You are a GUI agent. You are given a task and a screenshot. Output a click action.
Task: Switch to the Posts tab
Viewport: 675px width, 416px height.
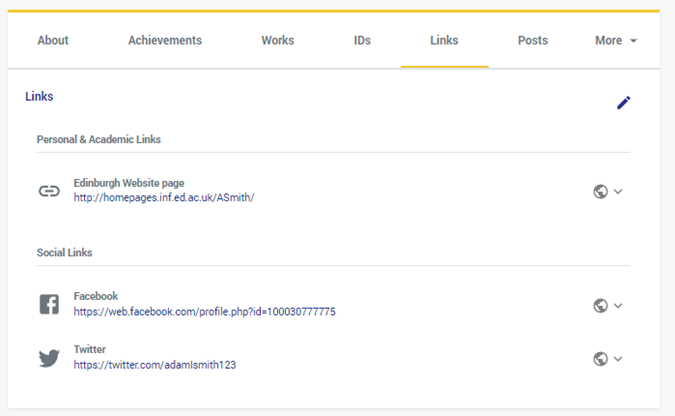pyautogui.click(x=533, y=41)
